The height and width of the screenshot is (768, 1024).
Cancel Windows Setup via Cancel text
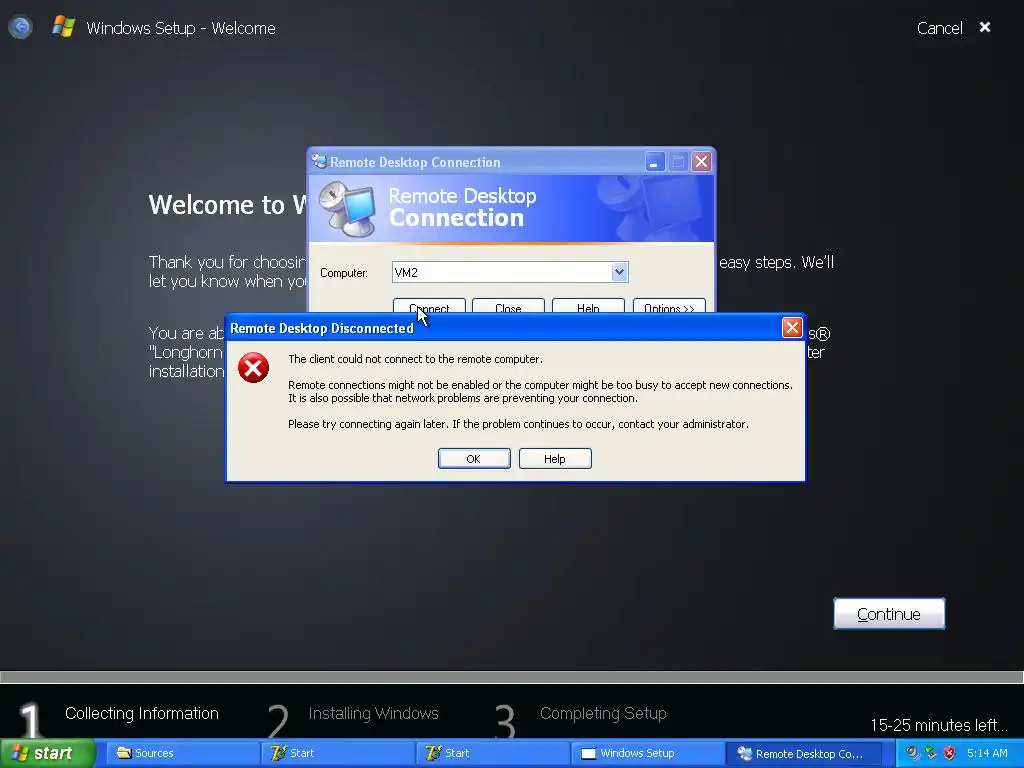pos(939,28)
